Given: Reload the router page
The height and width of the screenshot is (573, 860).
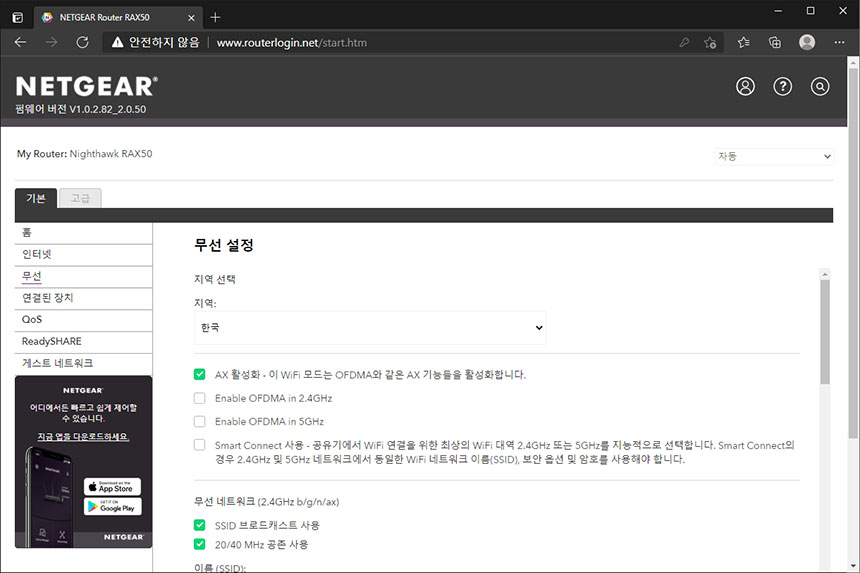Looking at the screenshot, I should click(82, 42).
